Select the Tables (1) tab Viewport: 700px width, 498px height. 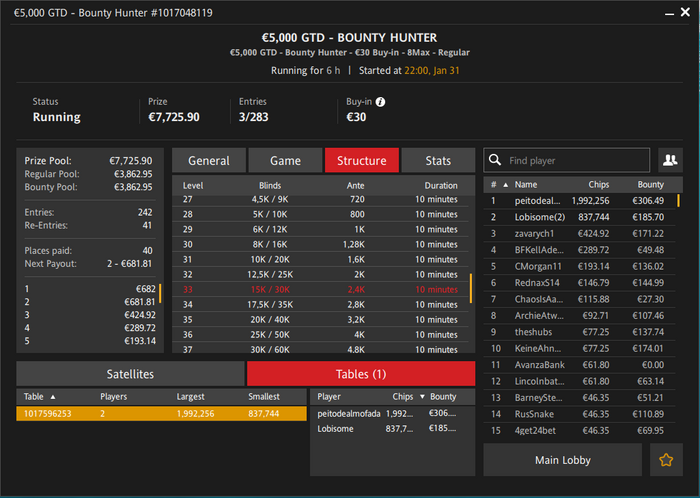pos(361,374)
